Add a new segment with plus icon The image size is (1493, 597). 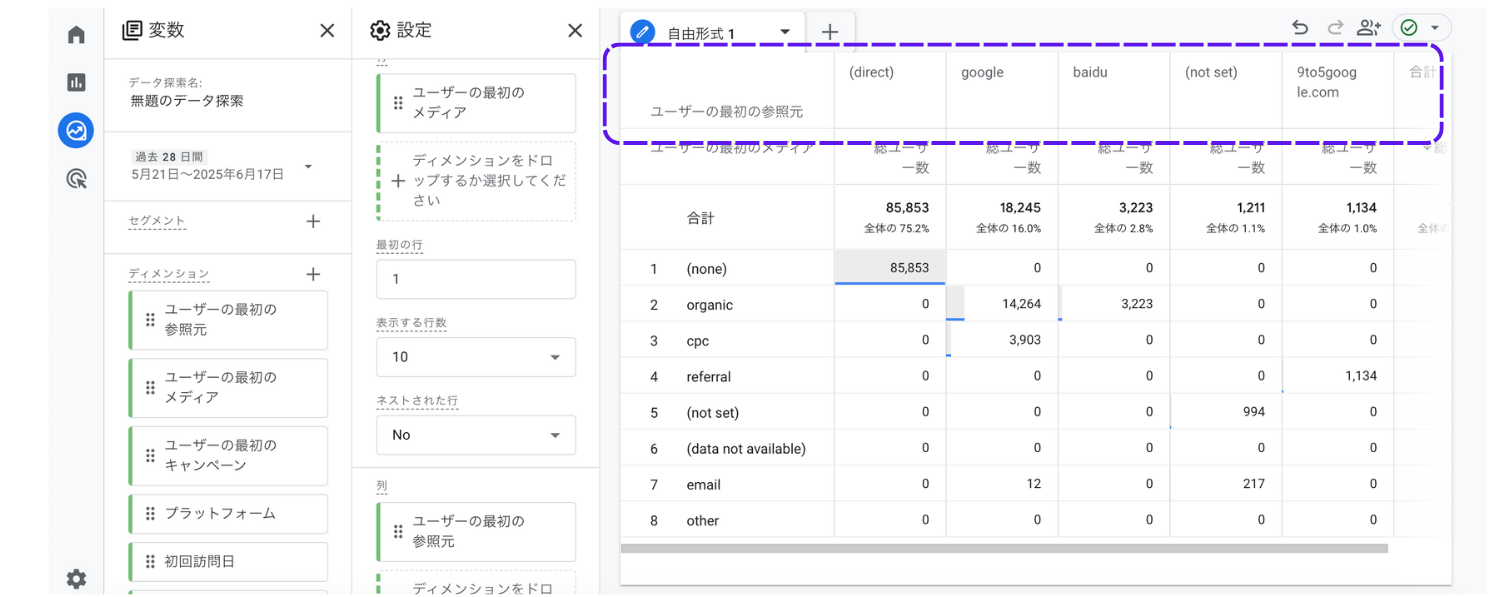(313, 221)
